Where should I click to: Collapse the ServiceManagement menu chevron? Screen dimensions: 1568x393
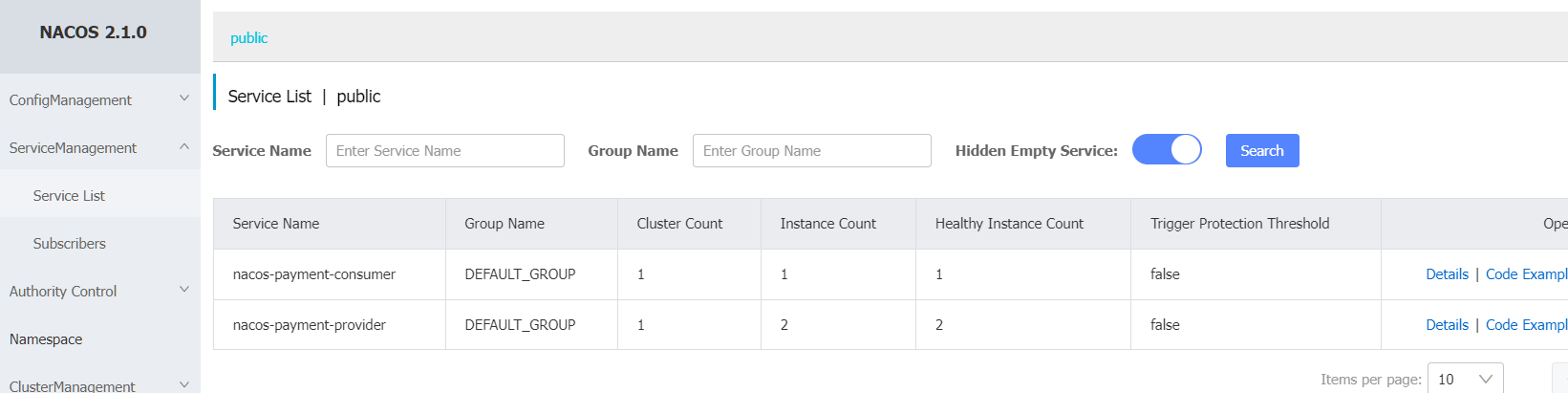pos(184,146)
